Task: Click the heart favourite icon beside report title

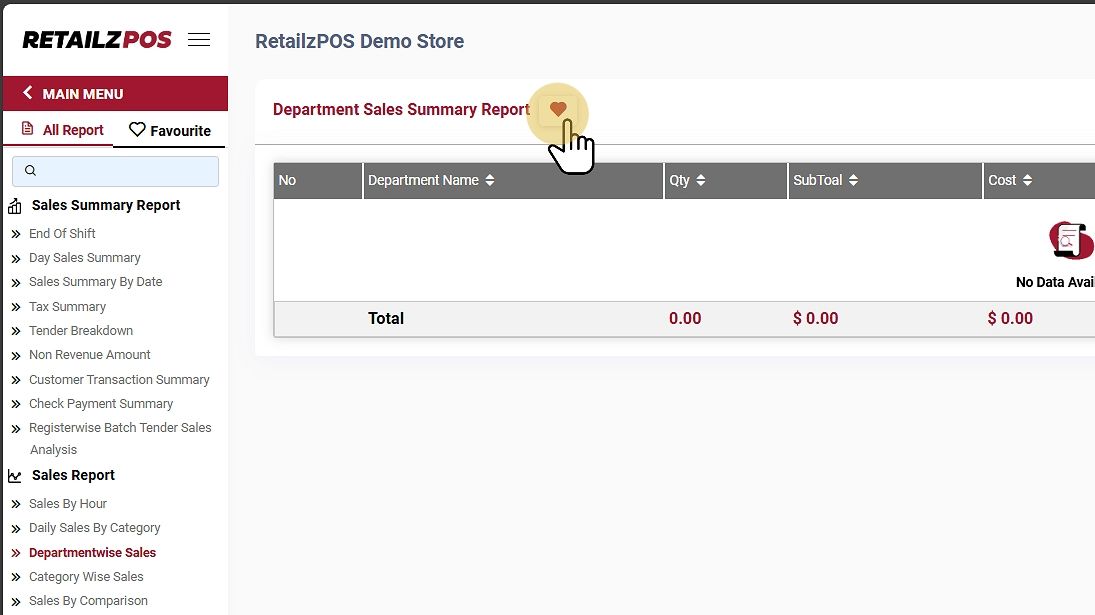Action: tap(558, 109)
